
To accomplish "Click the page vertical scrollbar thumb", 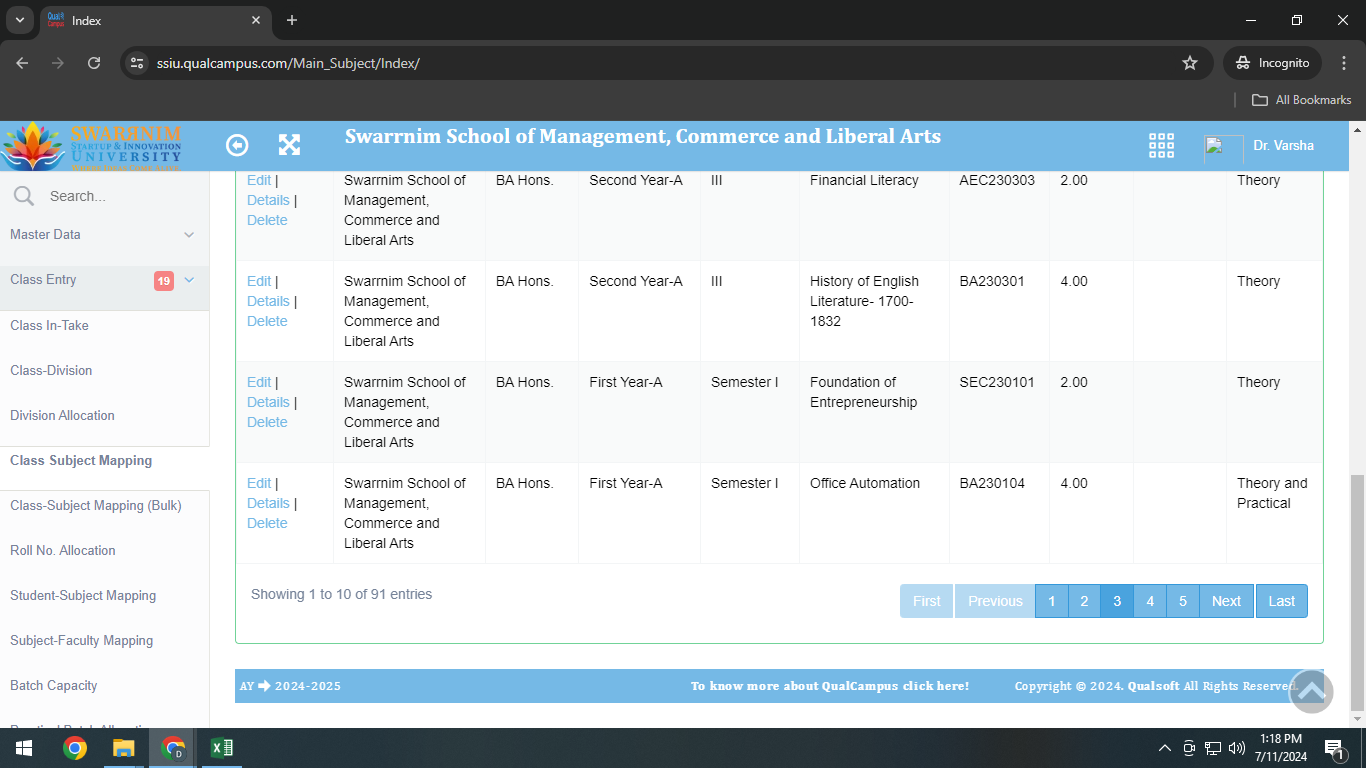I will 1358,592.
